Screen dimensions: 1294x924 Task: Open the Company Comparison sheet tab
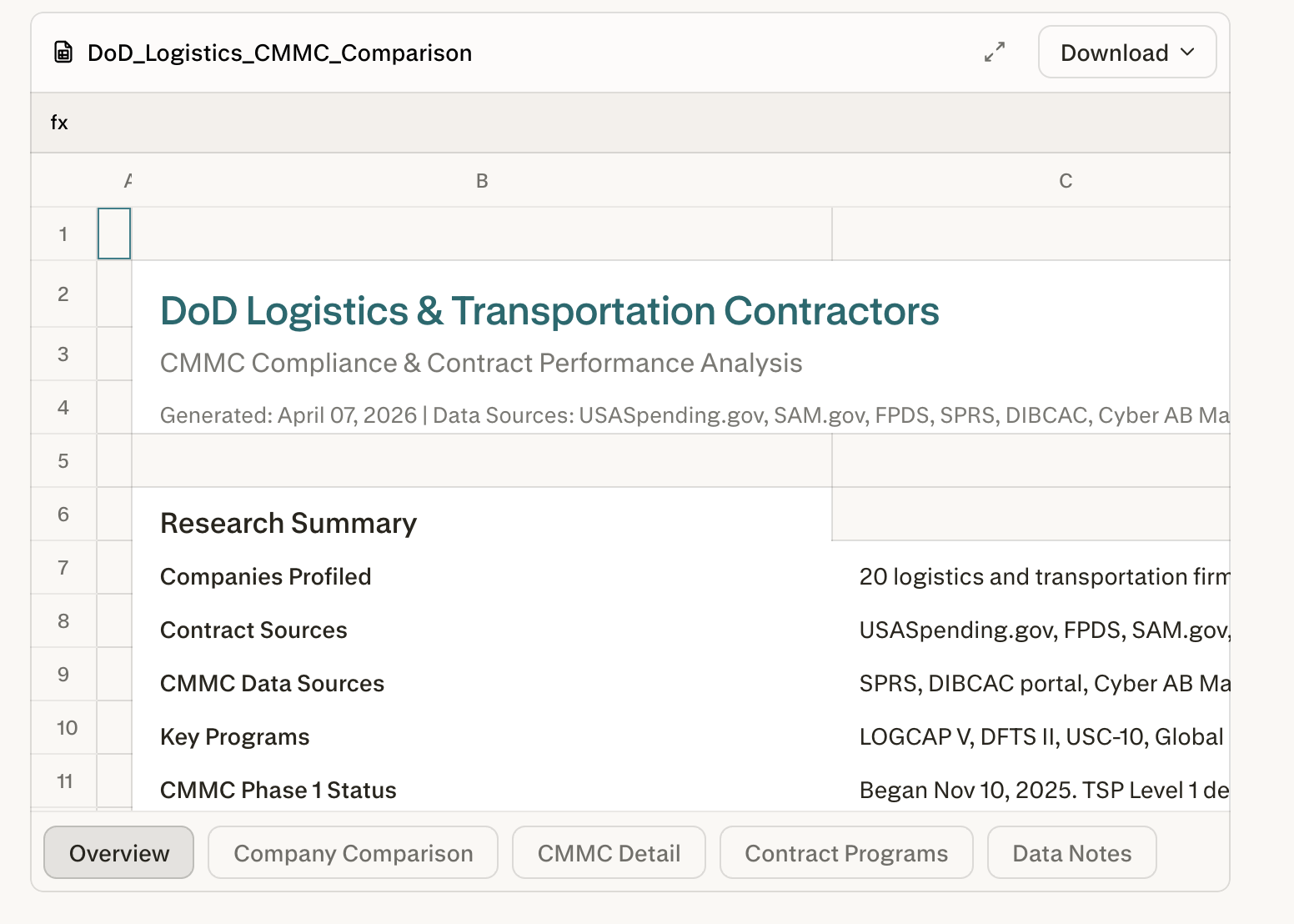coord(353,853)
